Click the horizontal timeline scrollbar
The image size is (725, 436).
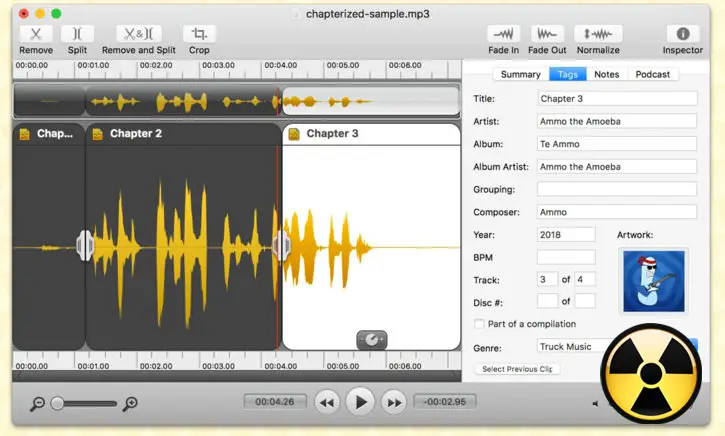coord(237,375)
